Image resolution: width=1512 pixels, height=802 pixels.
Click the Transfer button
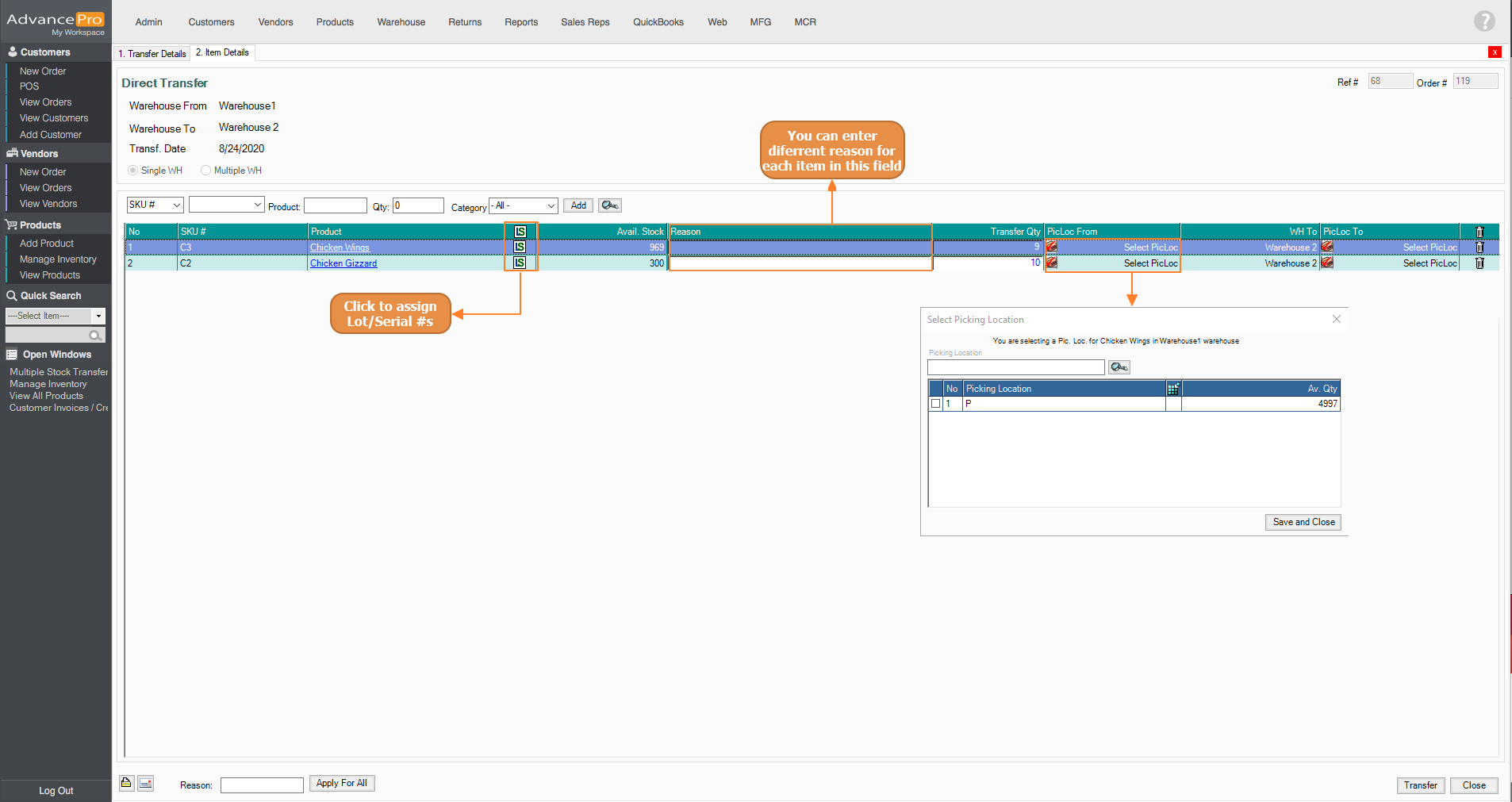point(1420,785)
